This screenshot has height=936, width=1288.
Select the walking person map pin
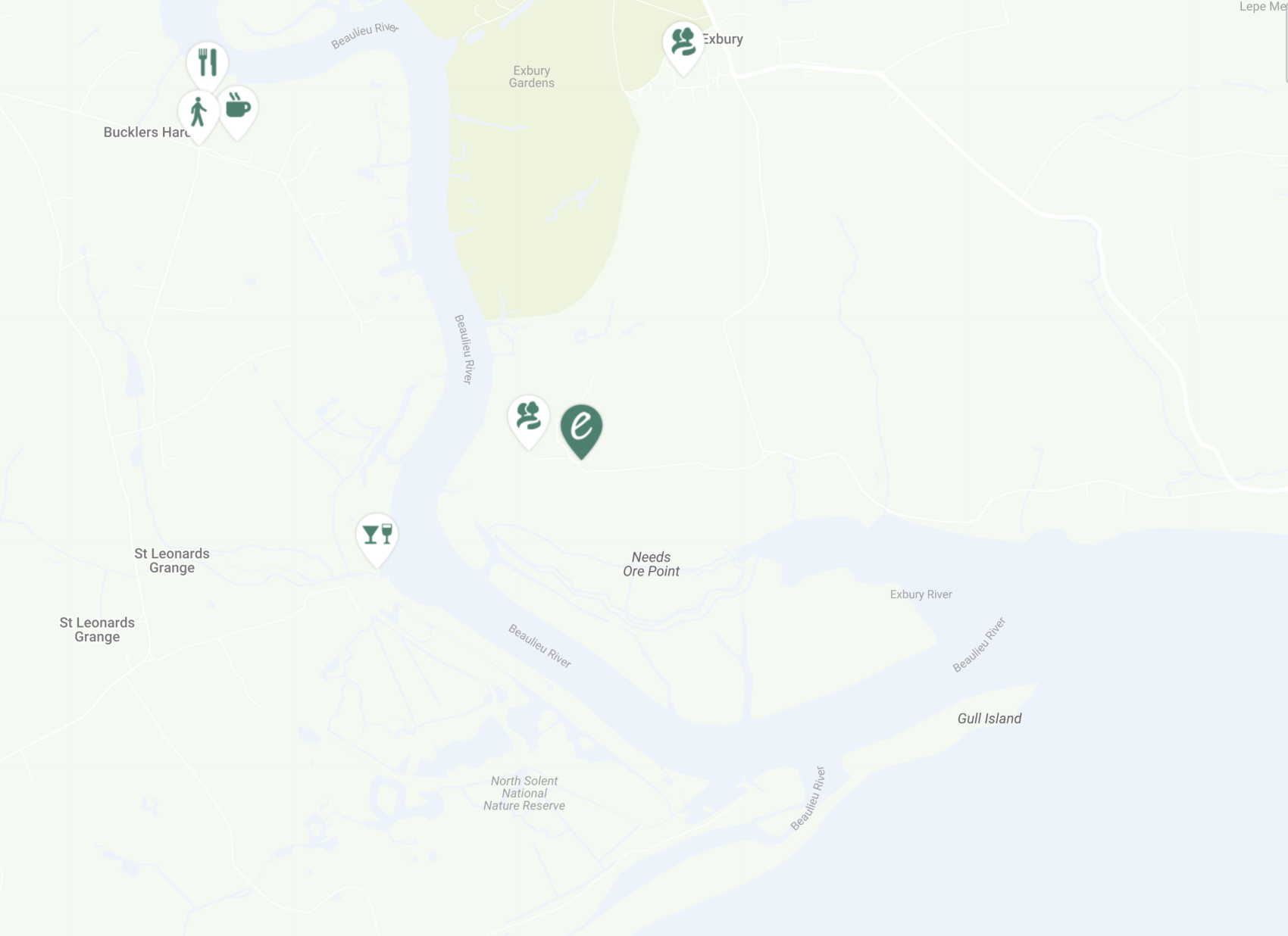(x=199, y=114)
